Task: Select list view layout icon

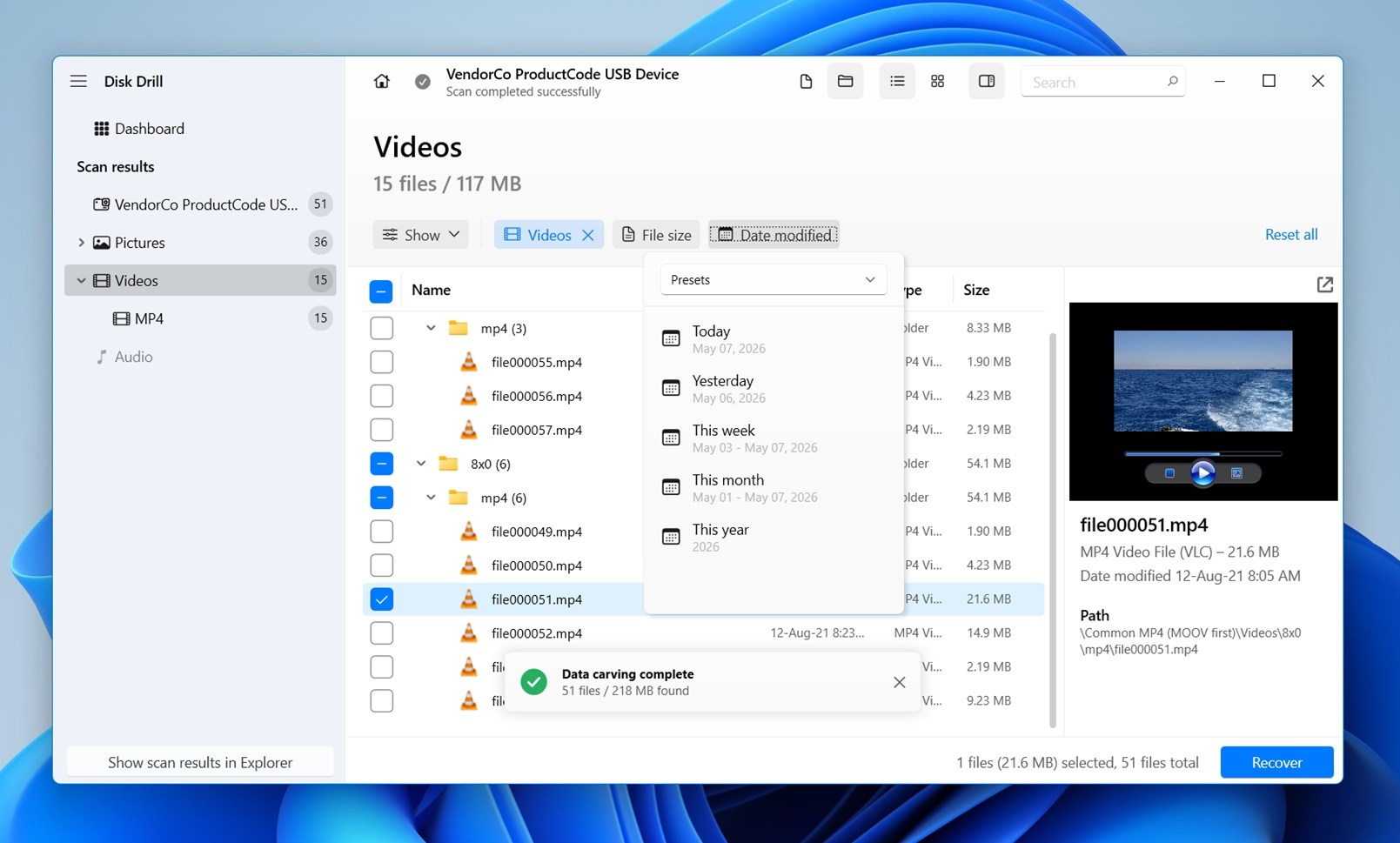Action: tap(897, 81)
